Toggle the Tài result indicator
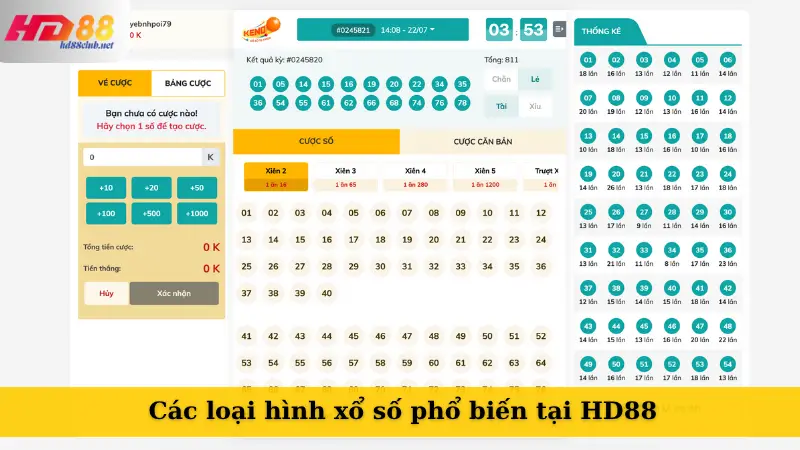Image resolution: width=800 pixels, height=450 pixels. pos(501,106)
